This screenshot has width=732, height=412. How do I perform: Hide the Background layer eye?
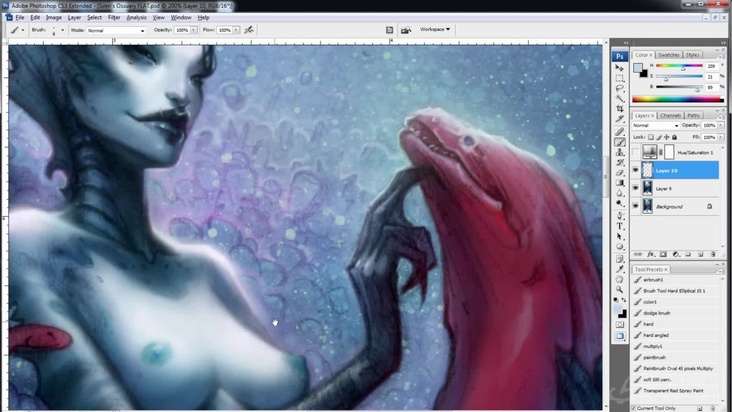(635, 206)
